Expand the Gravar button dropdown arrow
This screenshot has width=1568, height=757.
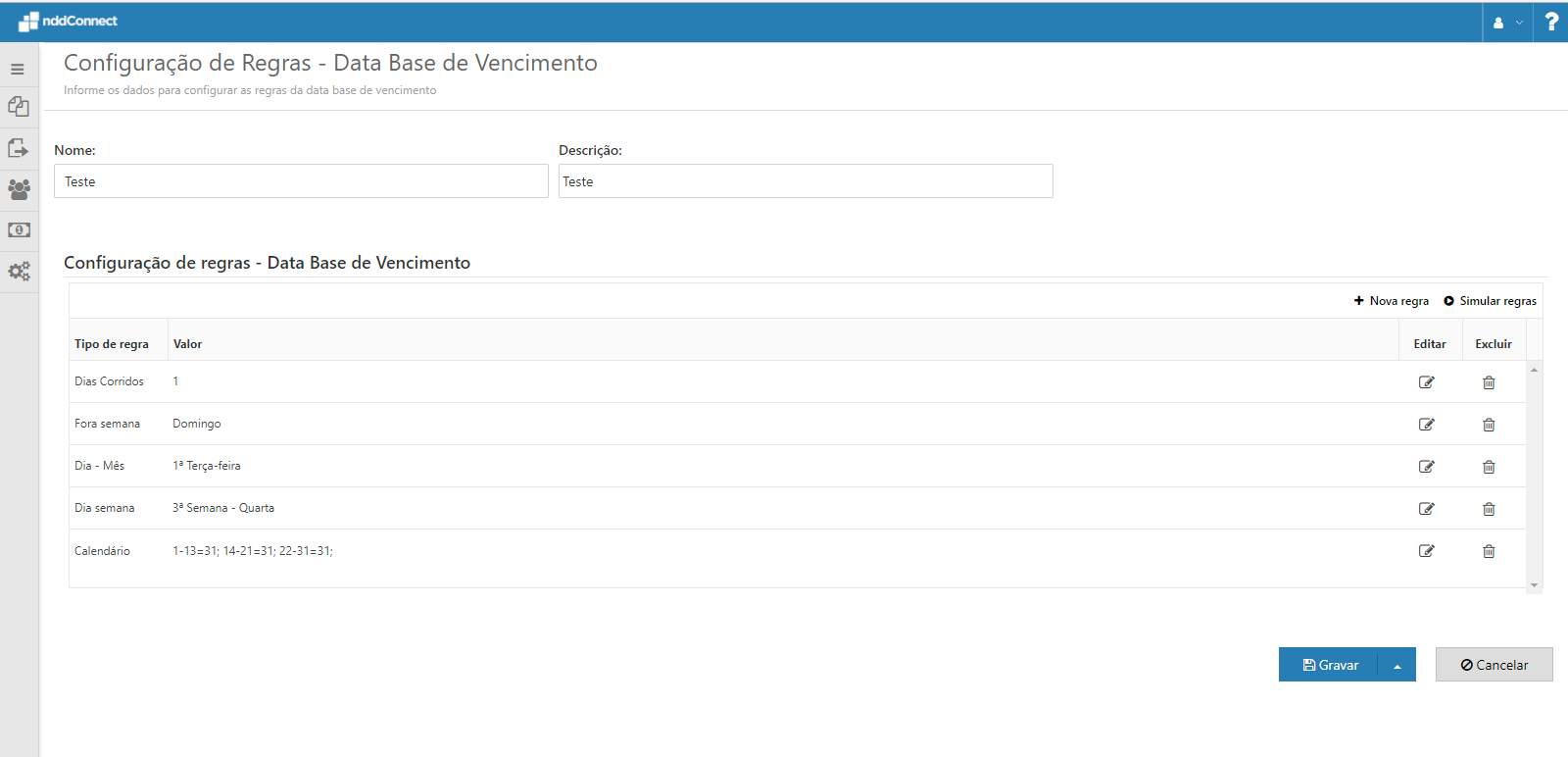[1397, 665]
